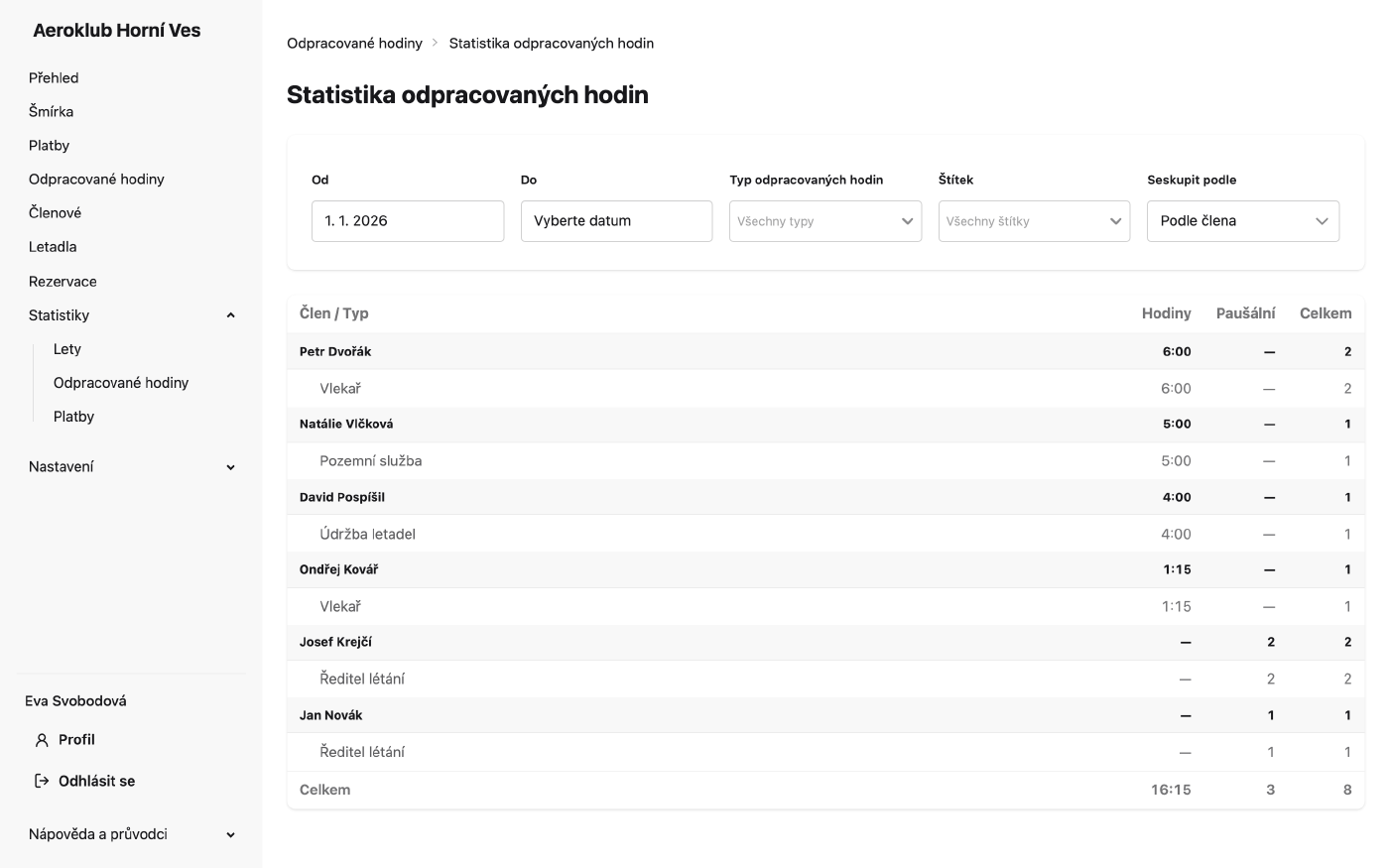Image resolution: width=1389 pixels, height=868 pixels.
Task: Click the Do date field
Action: tap(616, 221)
